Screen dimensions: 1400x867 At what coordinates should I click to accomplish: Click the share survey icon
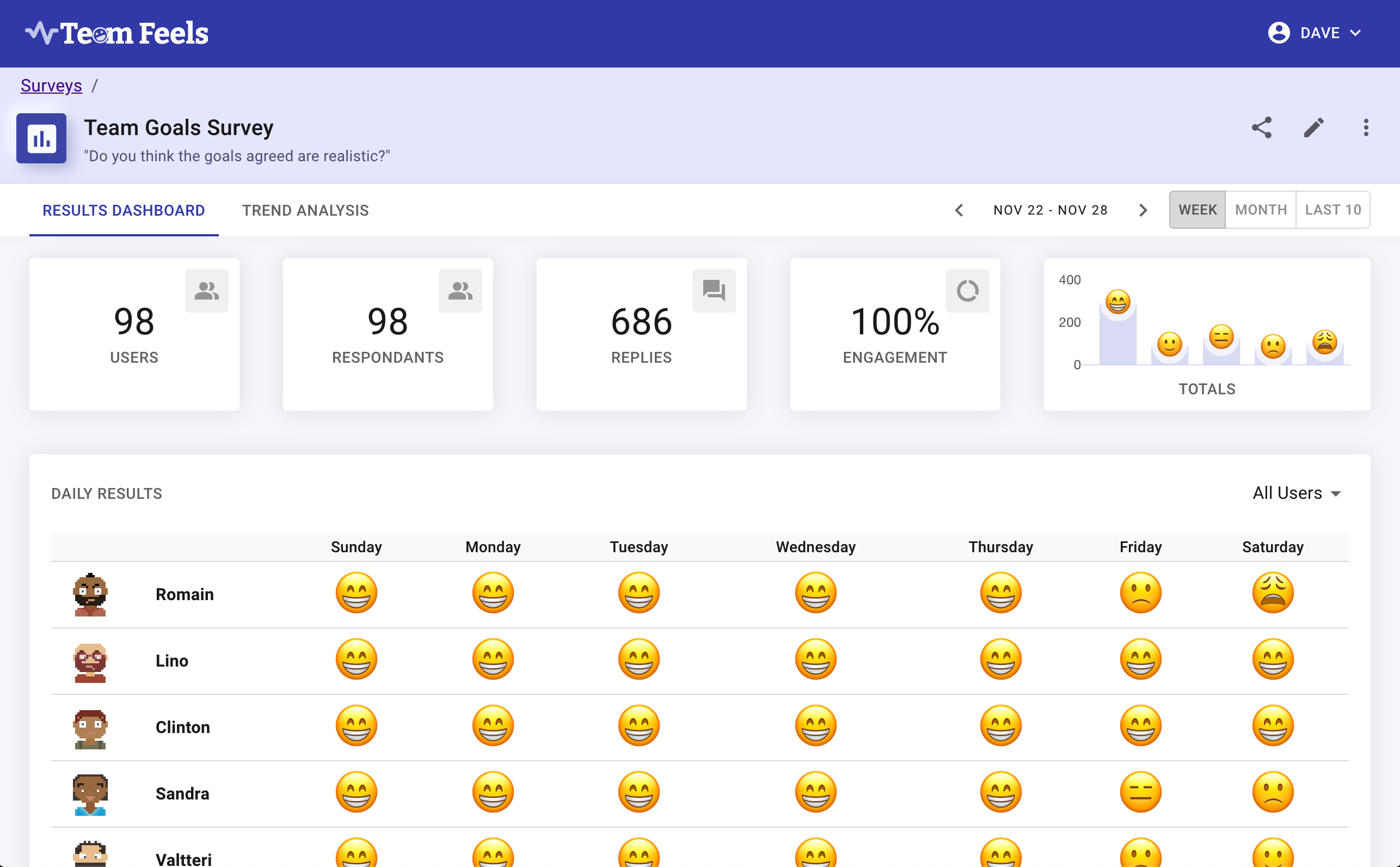(1261, 127)
